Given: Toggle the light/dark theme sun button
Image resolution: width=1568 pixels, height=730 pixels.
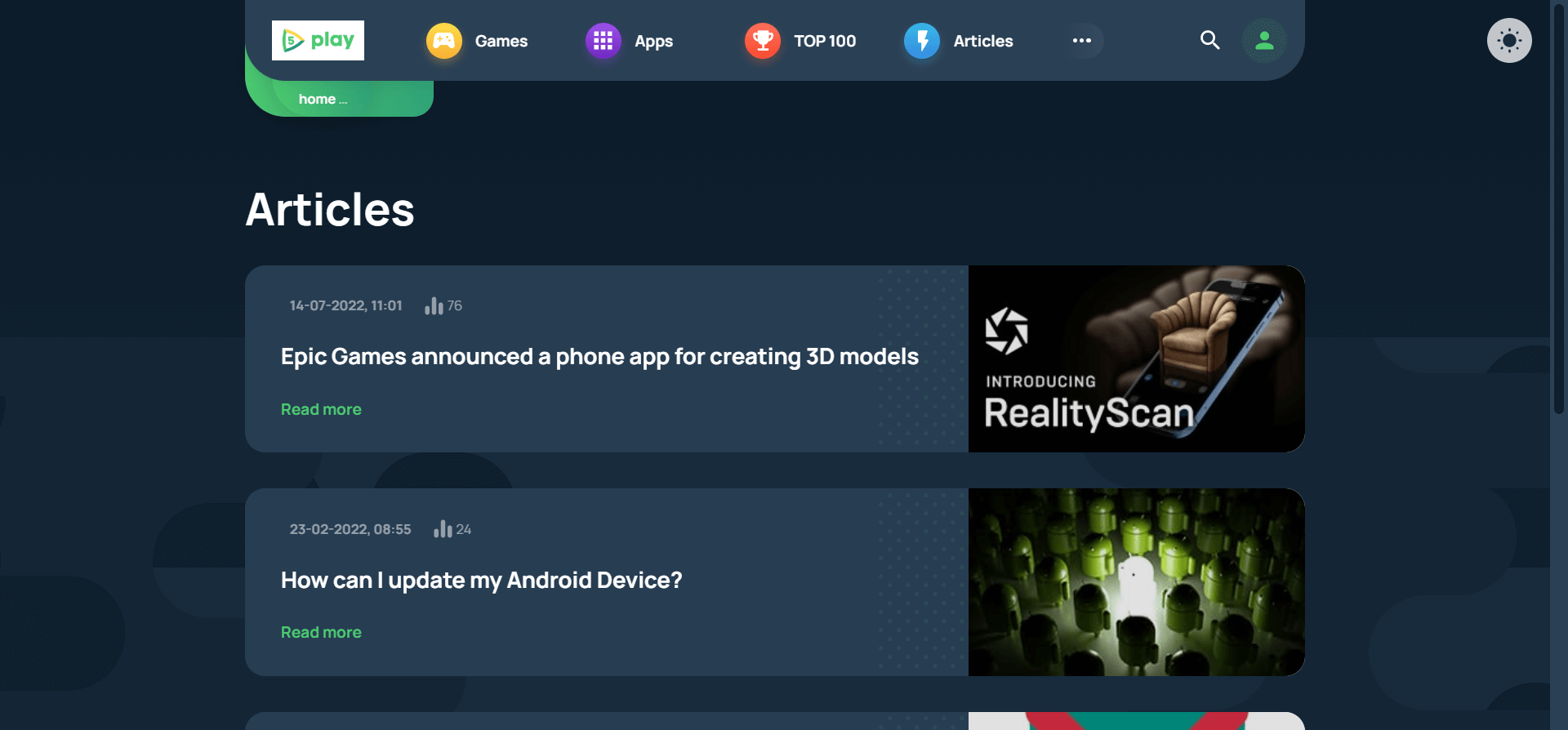Looking at the screenshot, I should tap(1508, 41).
